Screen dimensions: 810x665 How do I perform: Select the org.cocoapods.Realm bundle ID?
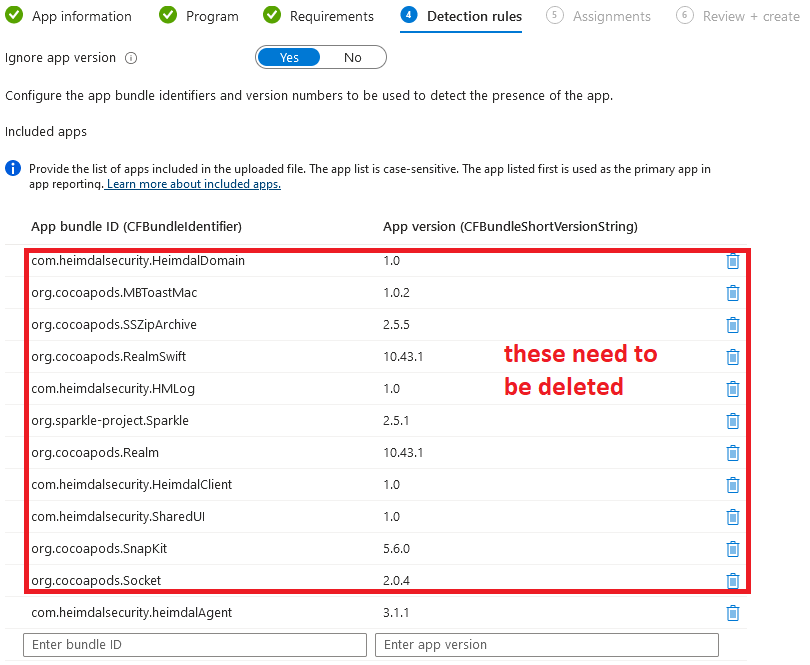95,453
